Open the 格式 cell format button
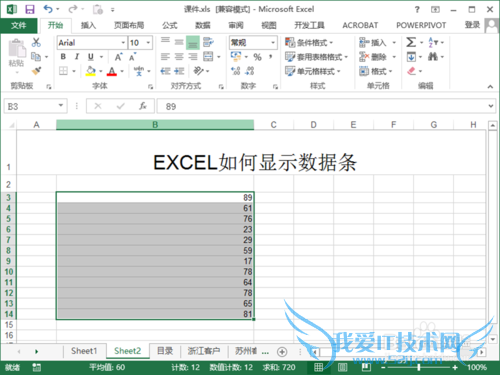 pos(376,71)
